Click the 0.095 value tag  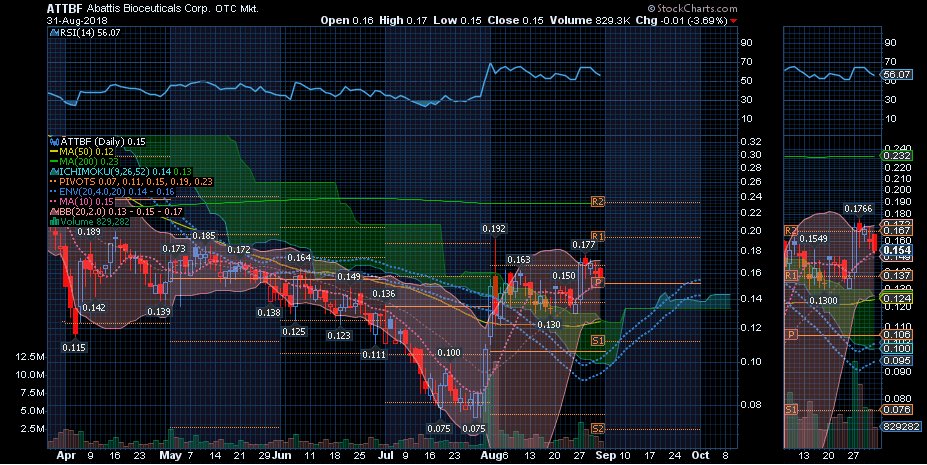896,360
